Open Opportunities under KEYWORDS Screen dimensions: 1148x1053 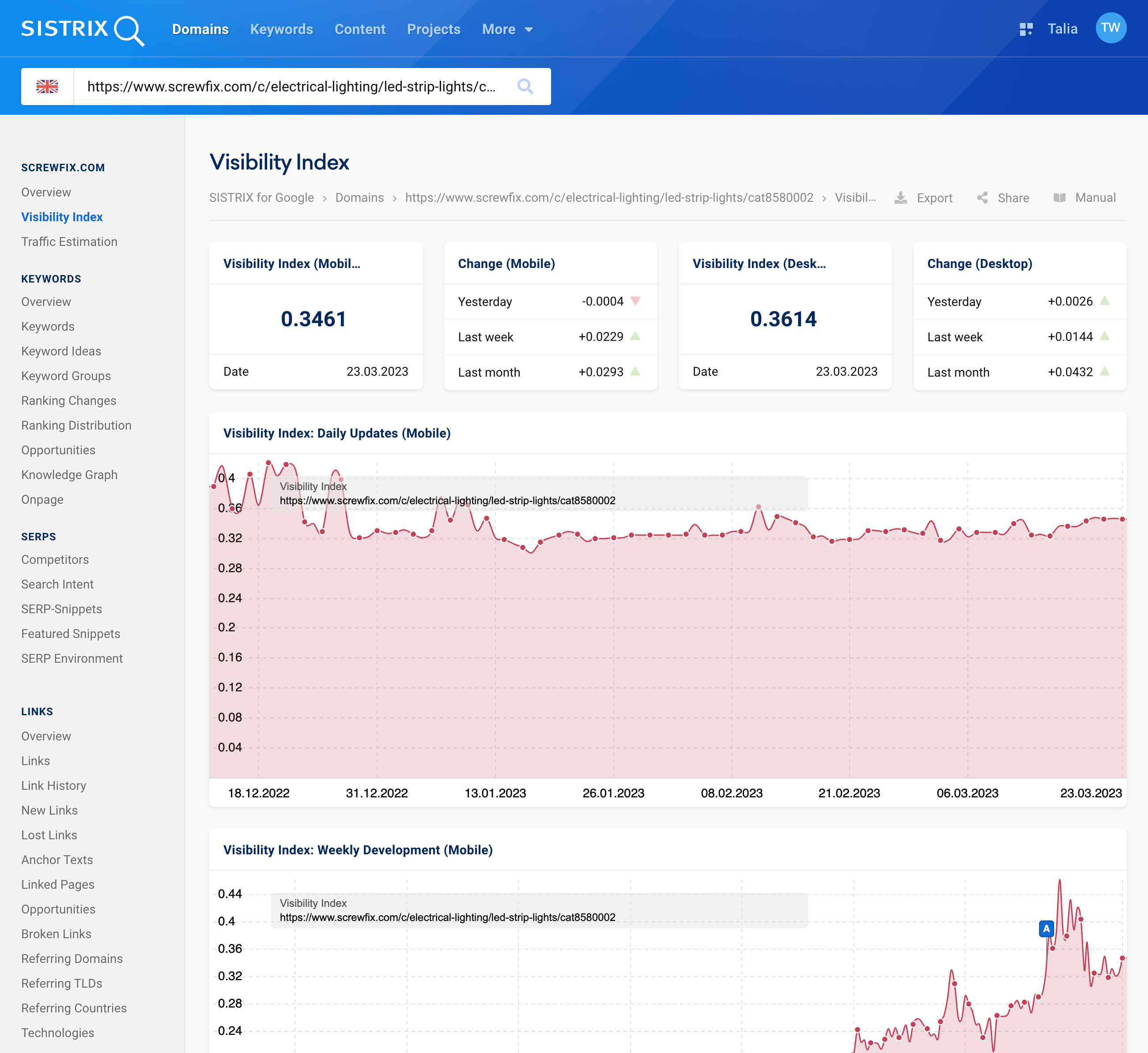pos(58,450)
